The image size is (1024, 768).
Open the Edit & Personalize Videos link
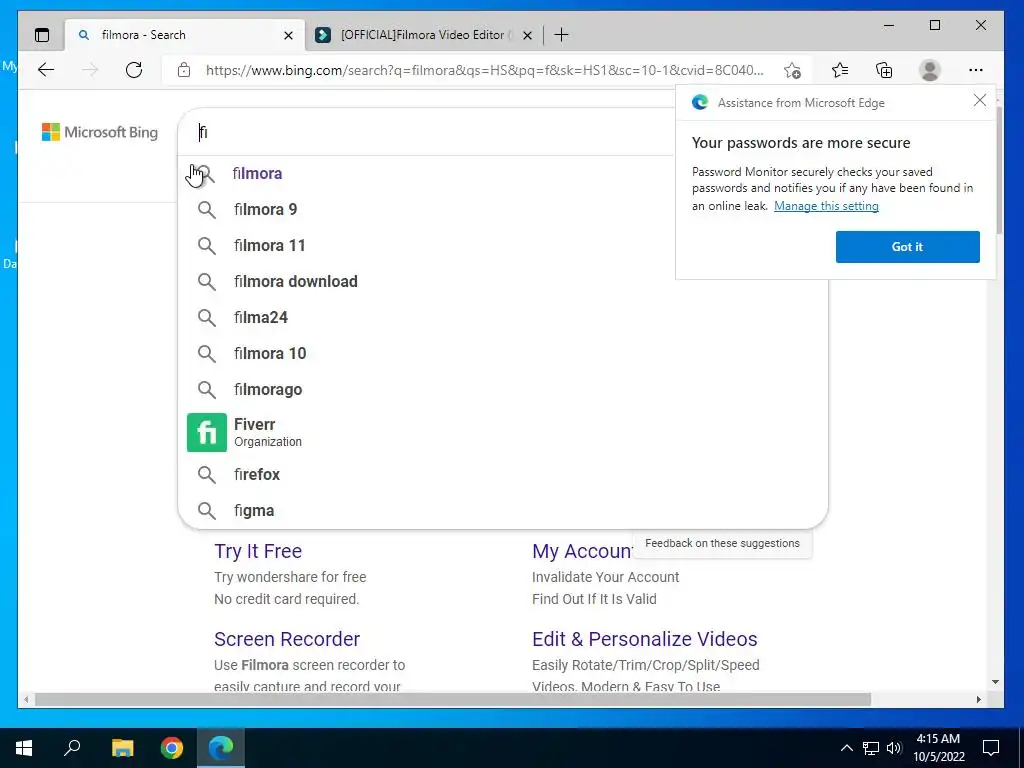point(645,639)
